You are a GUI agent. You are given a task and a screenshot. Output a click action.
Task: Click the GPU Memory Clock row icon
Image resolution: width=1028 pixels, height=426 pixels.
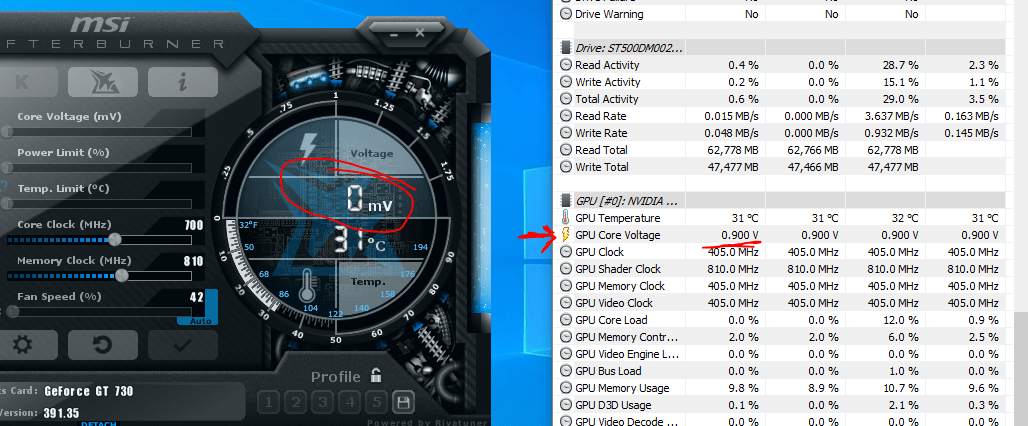pos(566,286)
